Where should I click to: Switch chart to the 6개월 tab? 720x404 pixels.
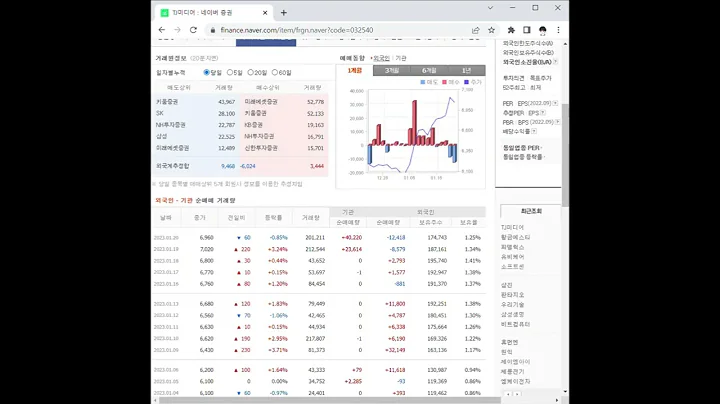point(429,70)
